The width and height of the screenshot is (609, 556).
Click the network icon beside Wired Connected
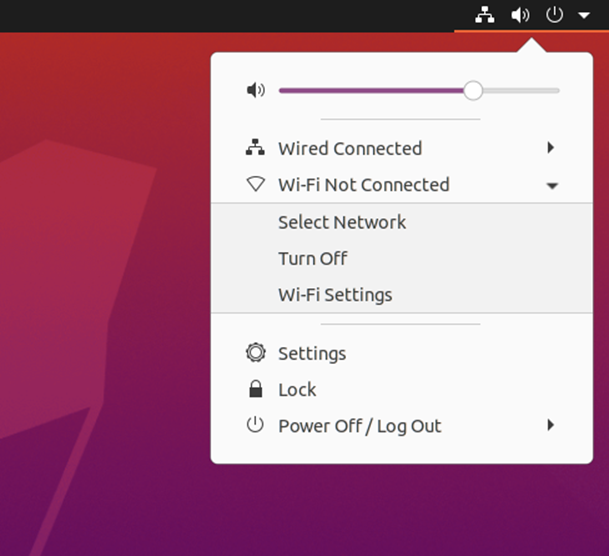click(256, 148)
